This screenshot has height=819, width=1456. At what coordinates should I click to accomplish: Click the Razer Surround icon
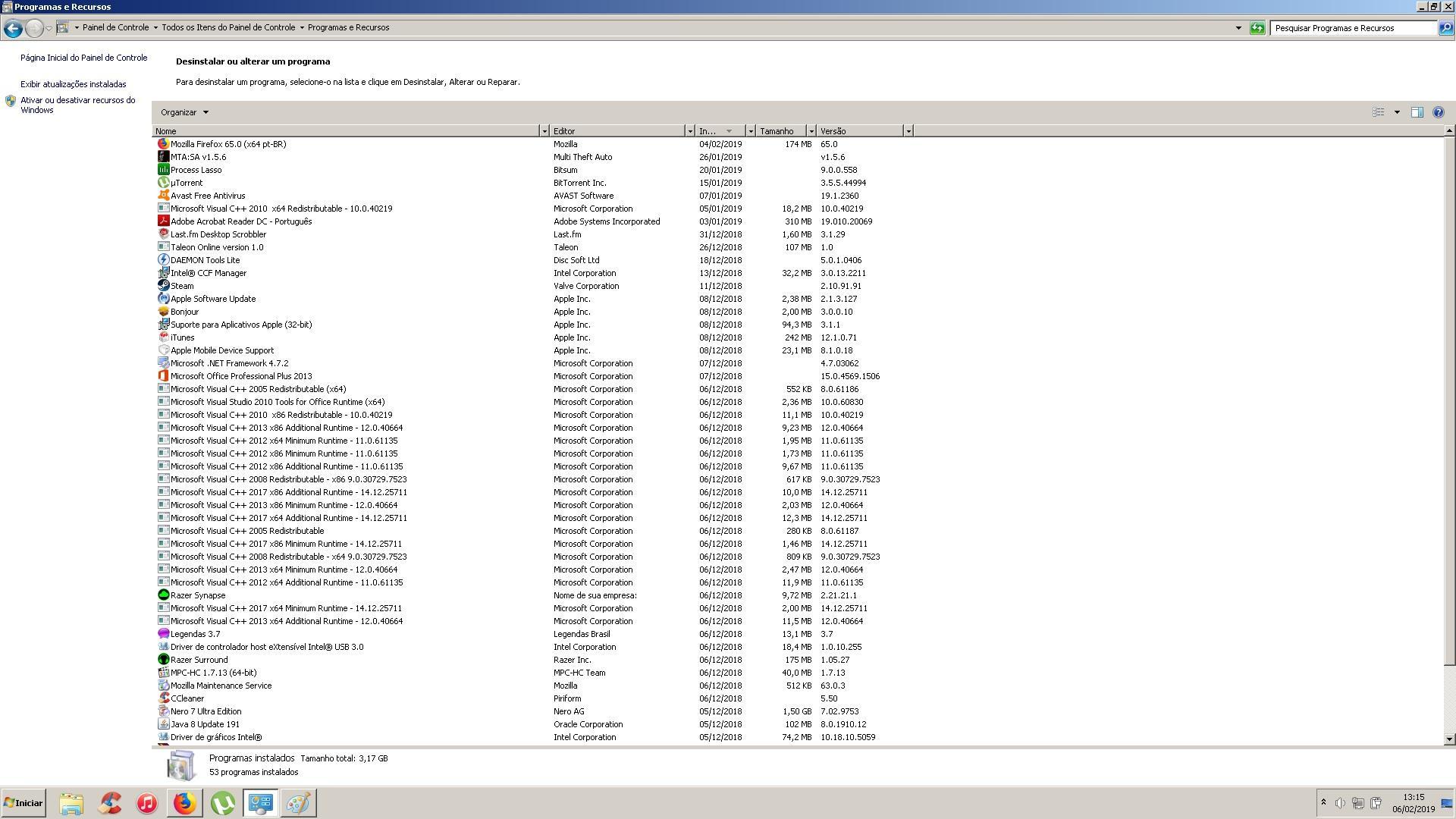163,660
